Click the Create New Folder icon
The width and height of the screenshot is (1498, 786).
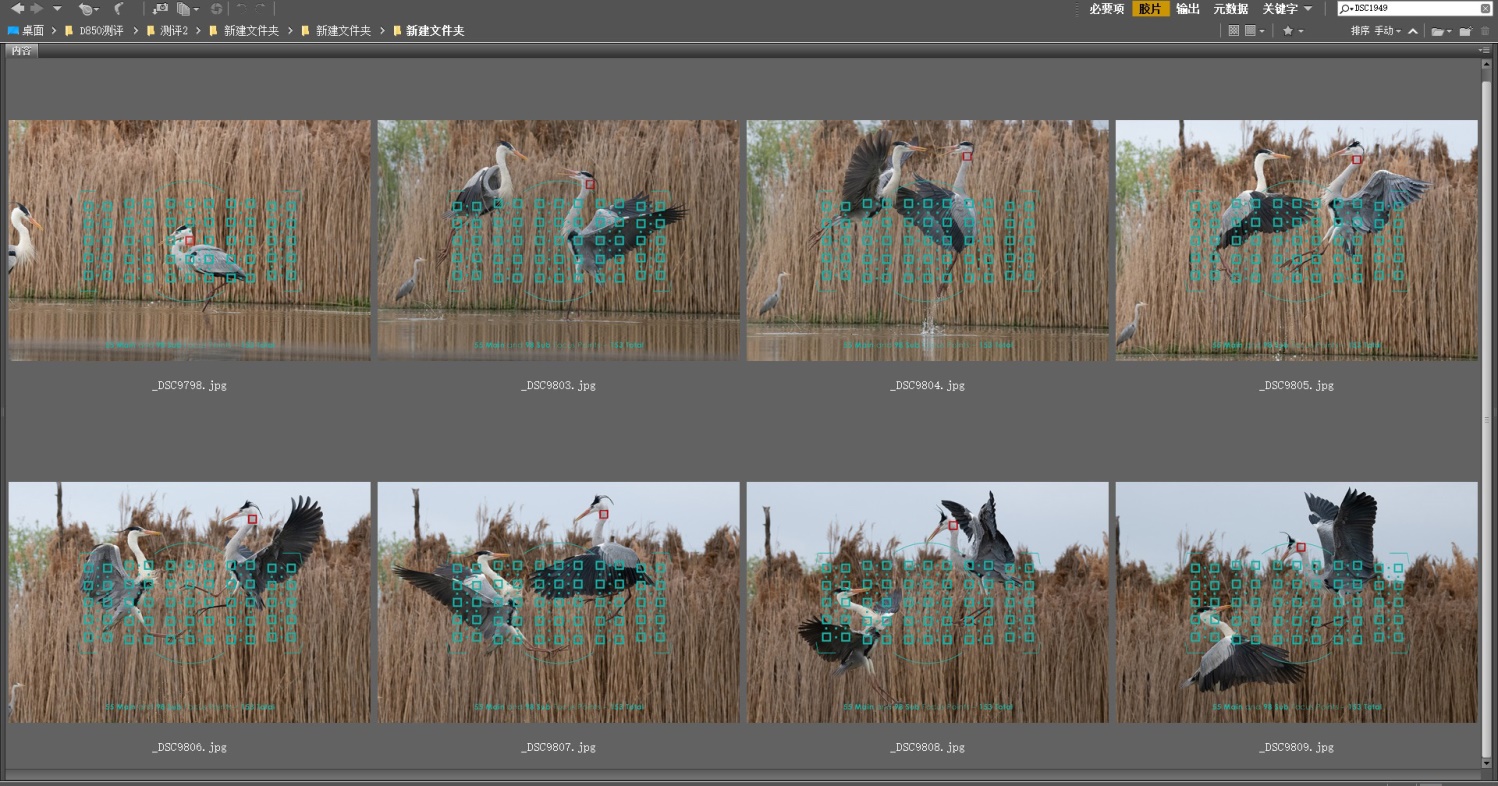pos(1466,30)
